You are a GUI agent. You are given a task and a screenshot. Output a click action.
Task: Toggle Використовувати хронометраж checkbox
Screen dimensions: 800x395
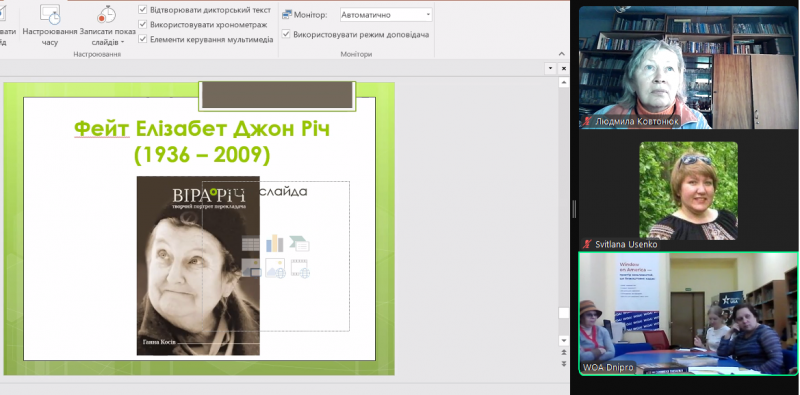point(142,24)
